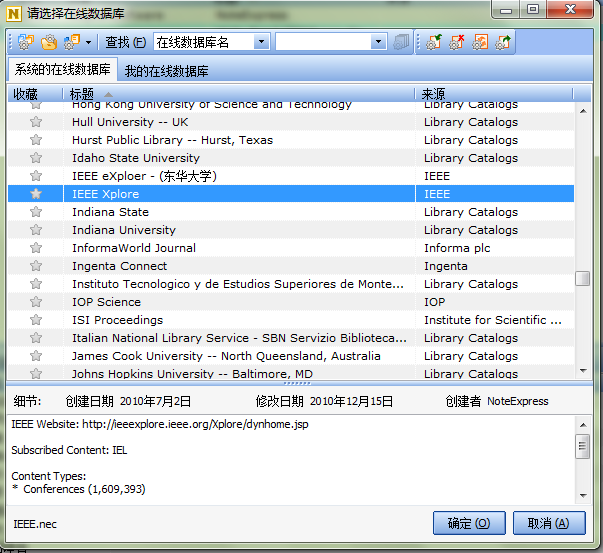Viewport: 603px width, 553px height.
Task: Click 'Informa plc' source cell
Action: click(457, 248)
